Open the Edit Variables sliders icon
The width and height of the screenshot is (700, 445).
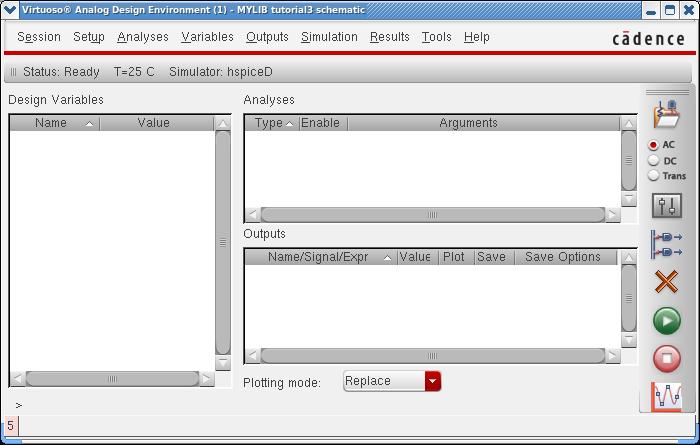tap(667, 206)
